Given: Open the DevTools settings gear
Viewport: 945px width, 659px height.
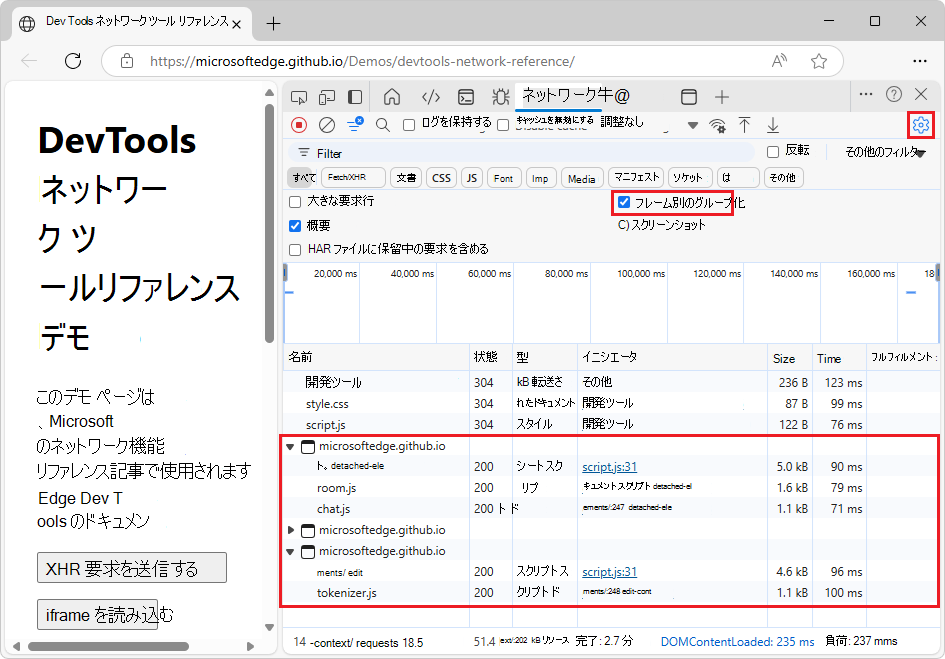Looking at the screenshot, I should 919,125.
